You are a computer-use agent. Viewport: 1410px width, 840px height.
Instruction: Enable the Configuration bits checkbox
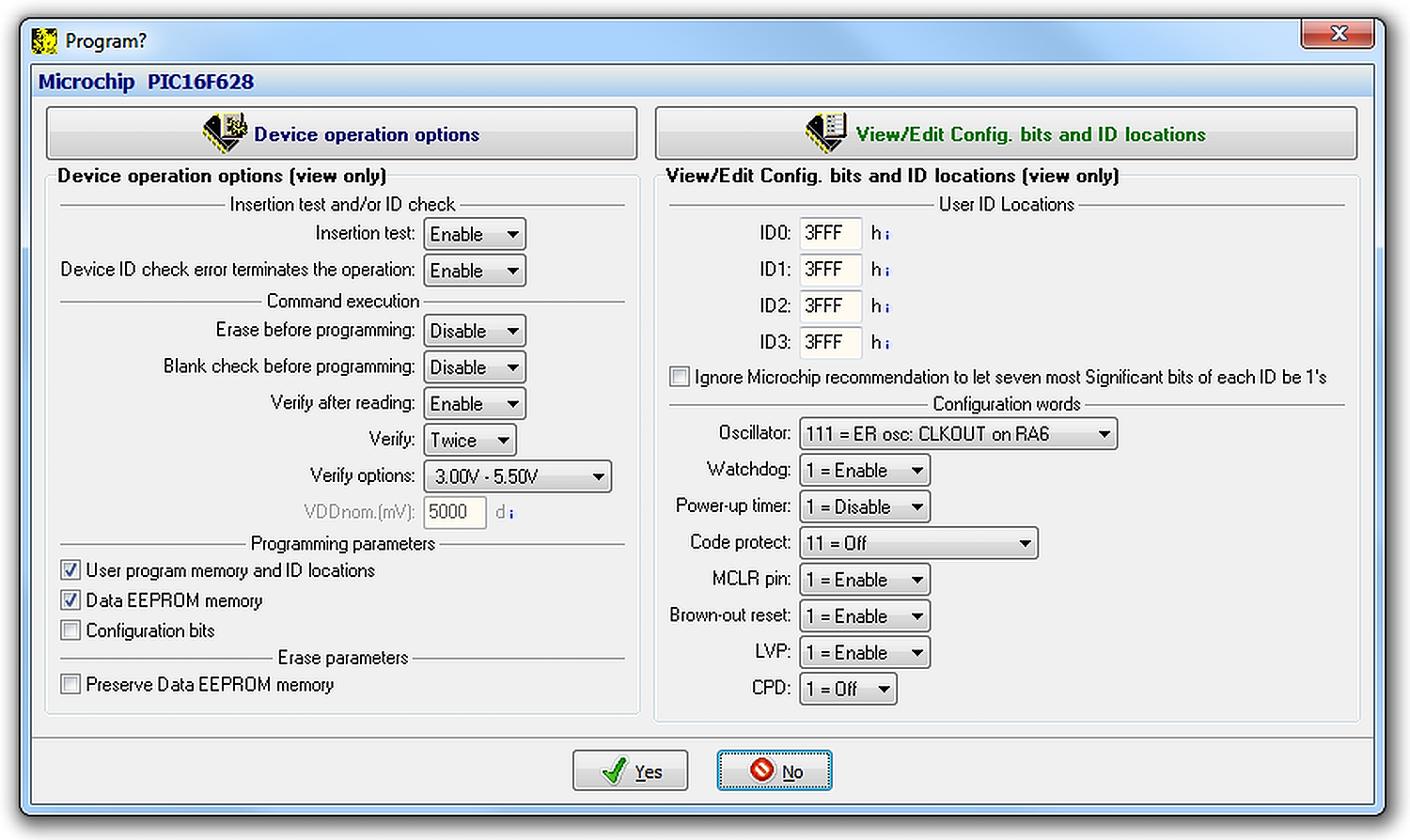coord(70,630)
